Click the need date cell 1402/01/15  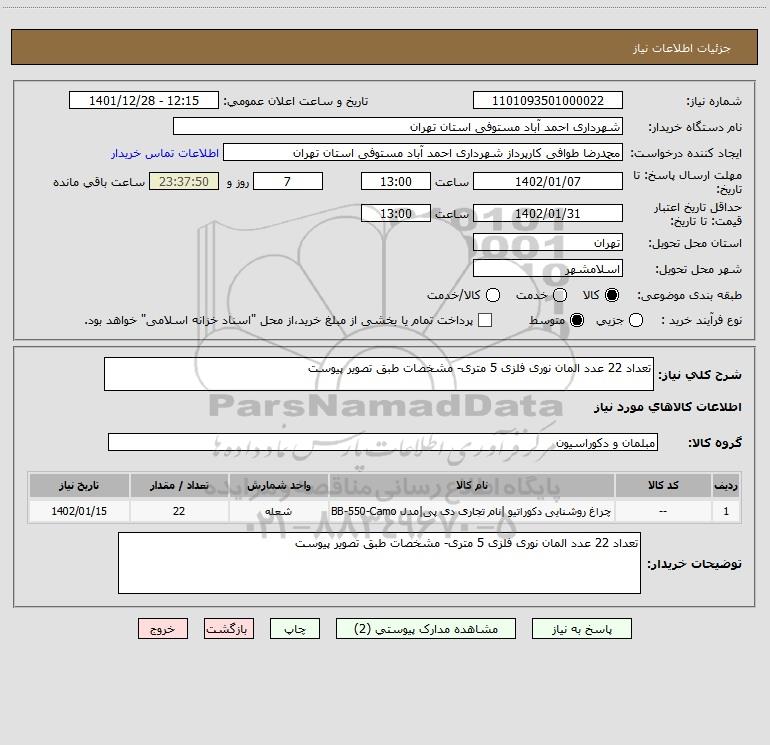(79, 511)
